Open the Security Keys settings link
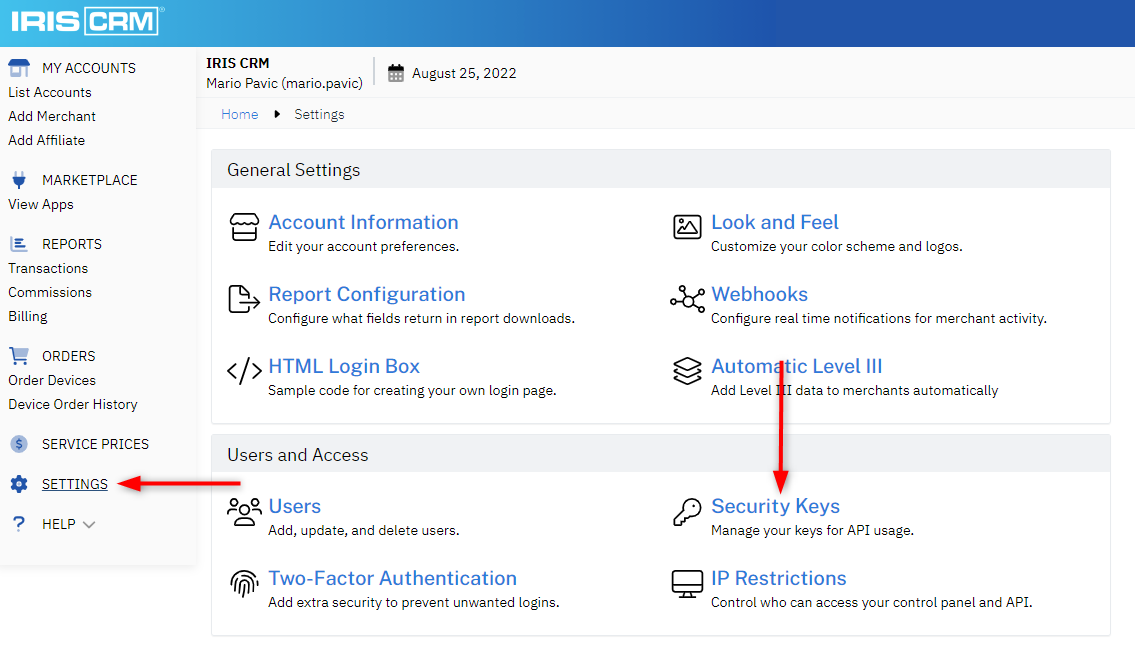 click(775, 506)
